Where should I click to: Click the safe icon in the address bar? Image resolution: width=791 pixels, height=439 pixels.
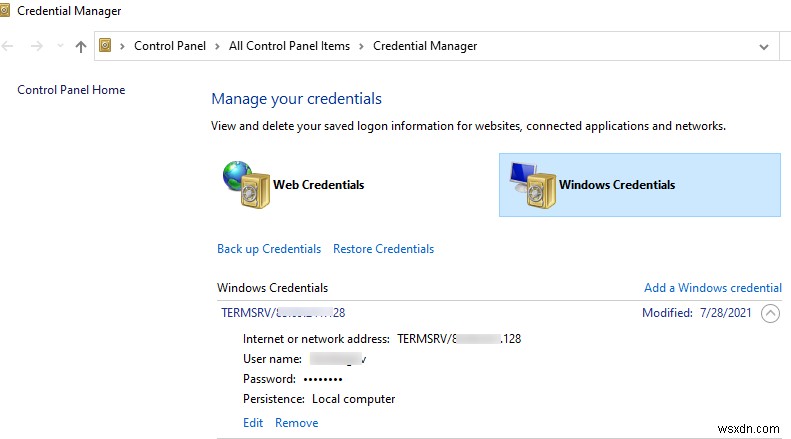coord(105,45)
